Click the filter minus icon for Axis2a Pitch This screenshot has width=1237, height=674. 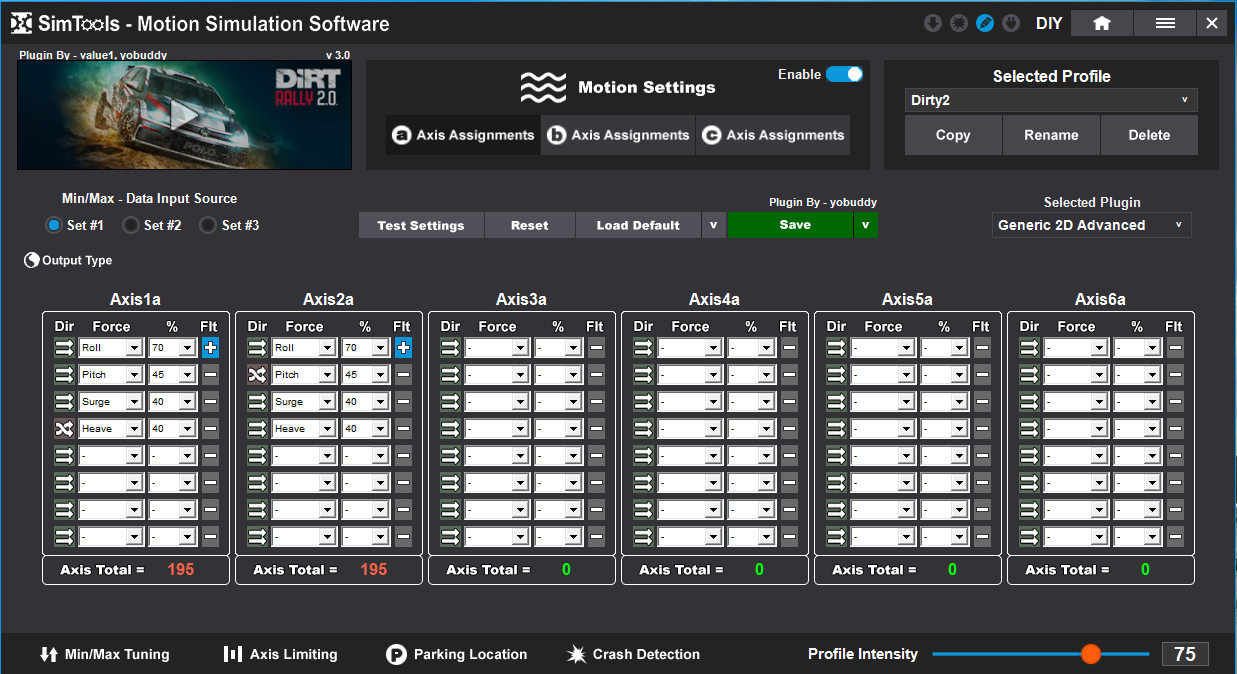pyautogui.click(x=403, y=374)
